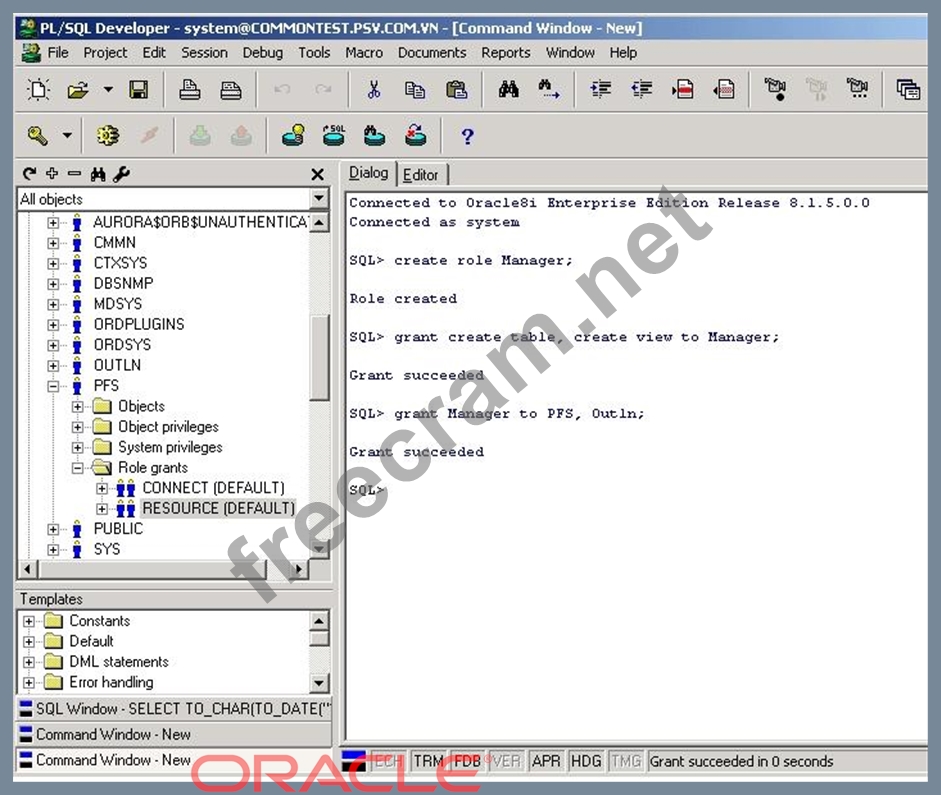941x795 pixels.
Task: Indent the selection using the toolbar
Action: 601,89
